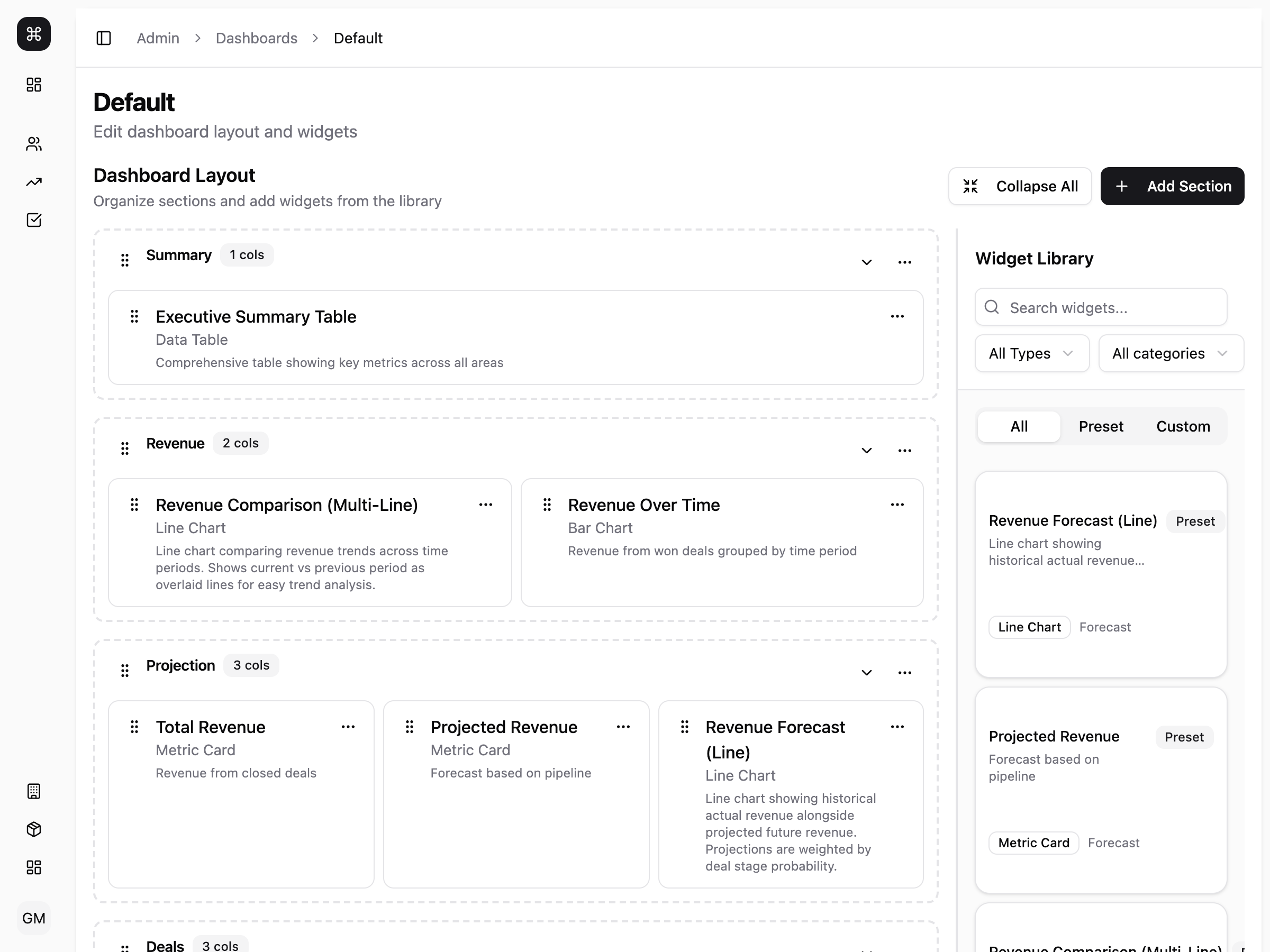Image resolution: width=1270 pixels, height=952 pixels.
Task: Select the All widgets toggle option
Action: pos(1019,426)
